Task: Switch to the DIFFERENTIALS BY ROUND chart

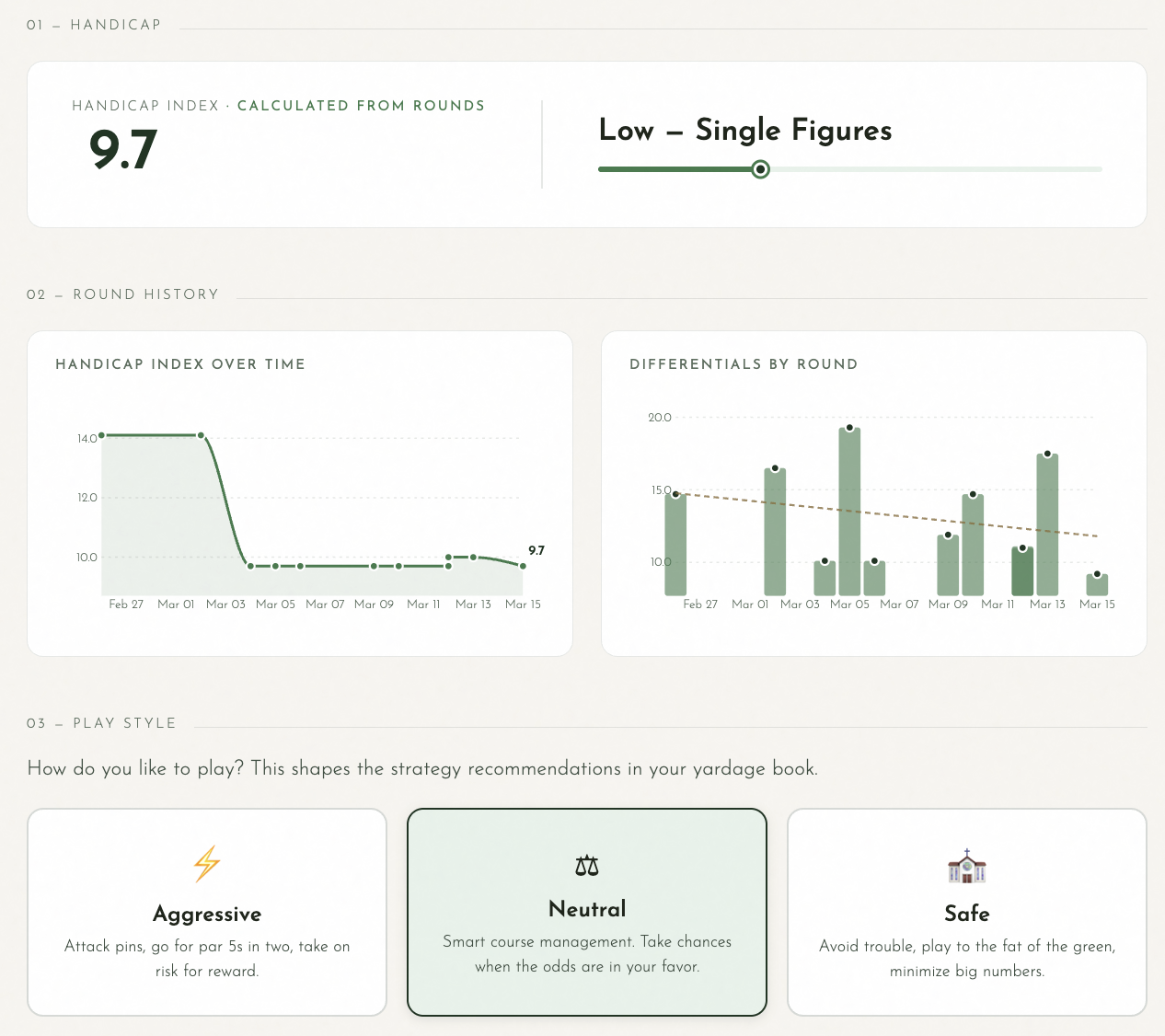Action: (x=744, y=364)
